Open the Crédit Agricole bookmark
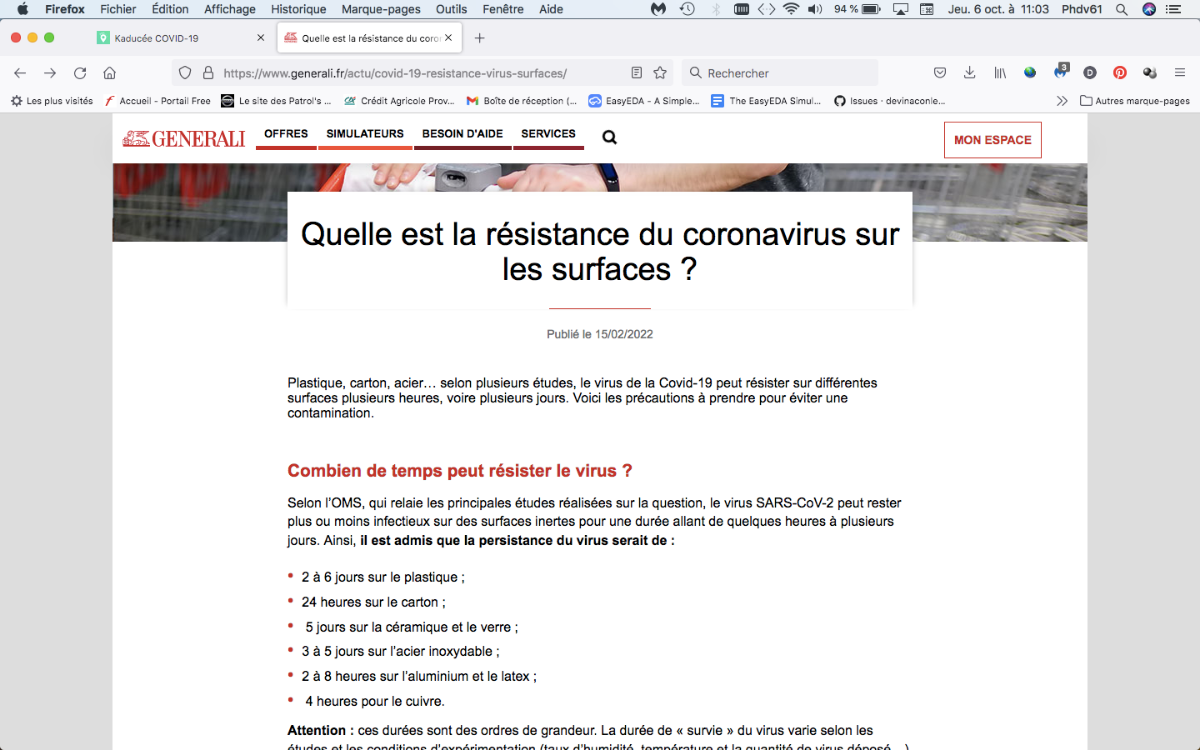This screenshot has width=1200, height=750. [399, 101]
